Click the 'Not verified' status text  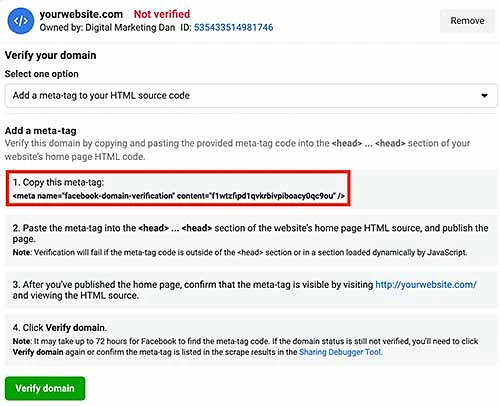coord(162,14)
